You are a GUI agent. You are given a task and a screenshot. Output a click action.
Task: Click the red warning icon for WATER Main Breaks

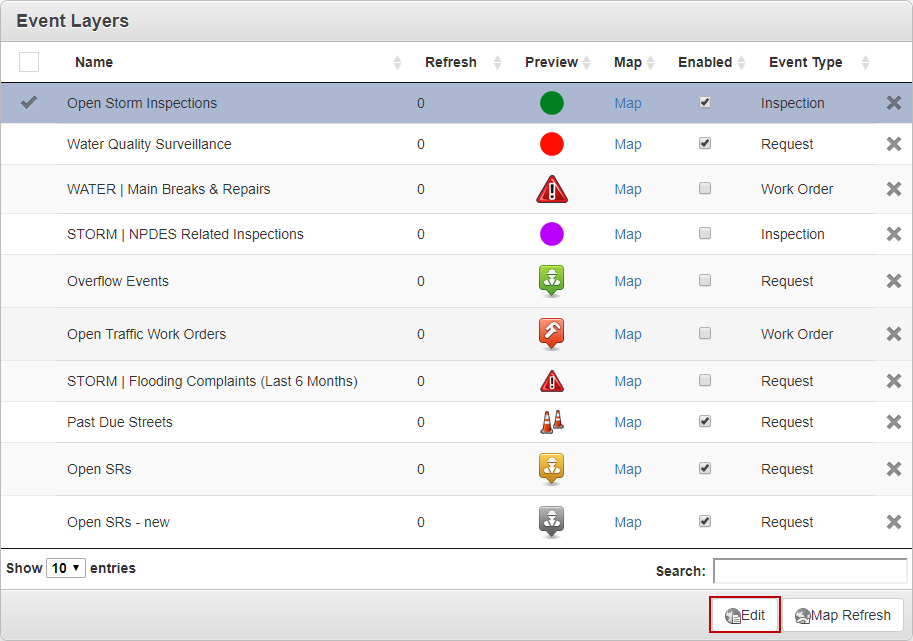(x=551, y=189)
